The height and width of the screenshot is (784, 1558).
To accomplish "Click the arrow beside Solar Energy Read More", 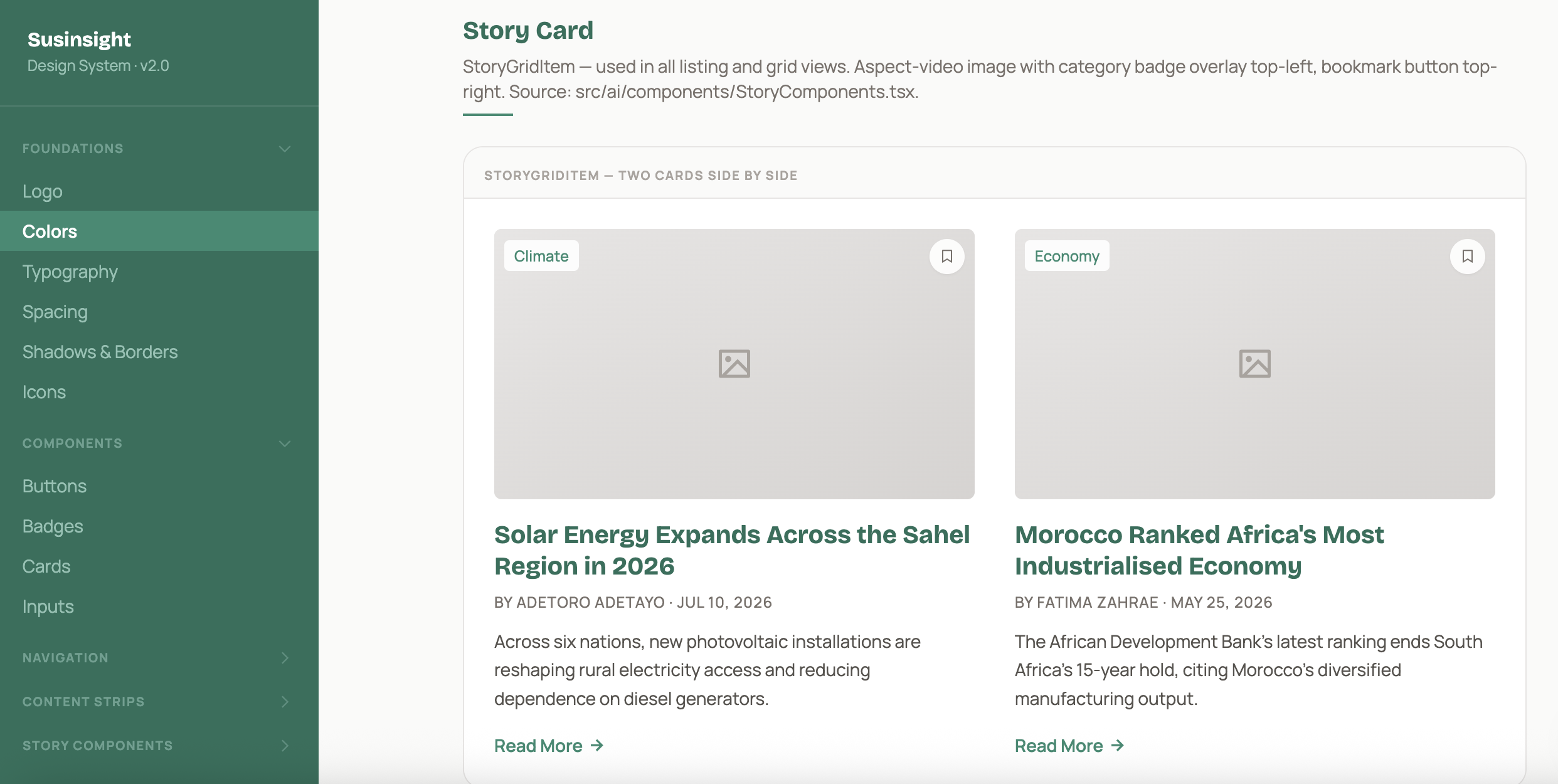I will pos(597,745).
